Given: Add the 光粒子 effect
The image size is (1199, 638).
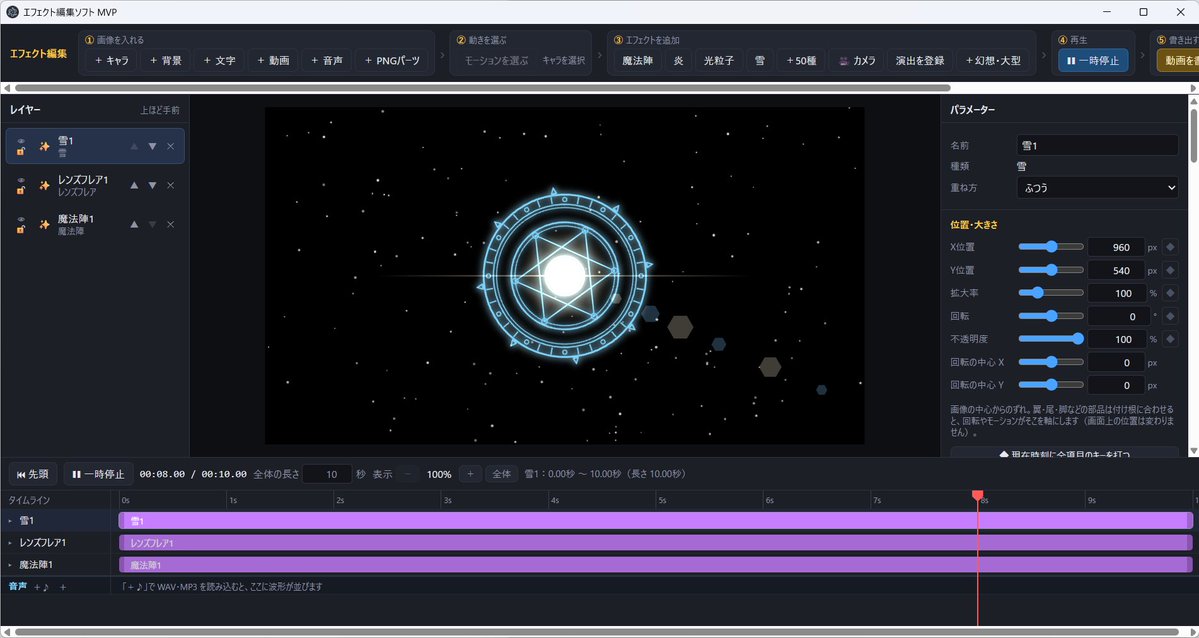Looking at the screenshot, I should pos(719,60).
